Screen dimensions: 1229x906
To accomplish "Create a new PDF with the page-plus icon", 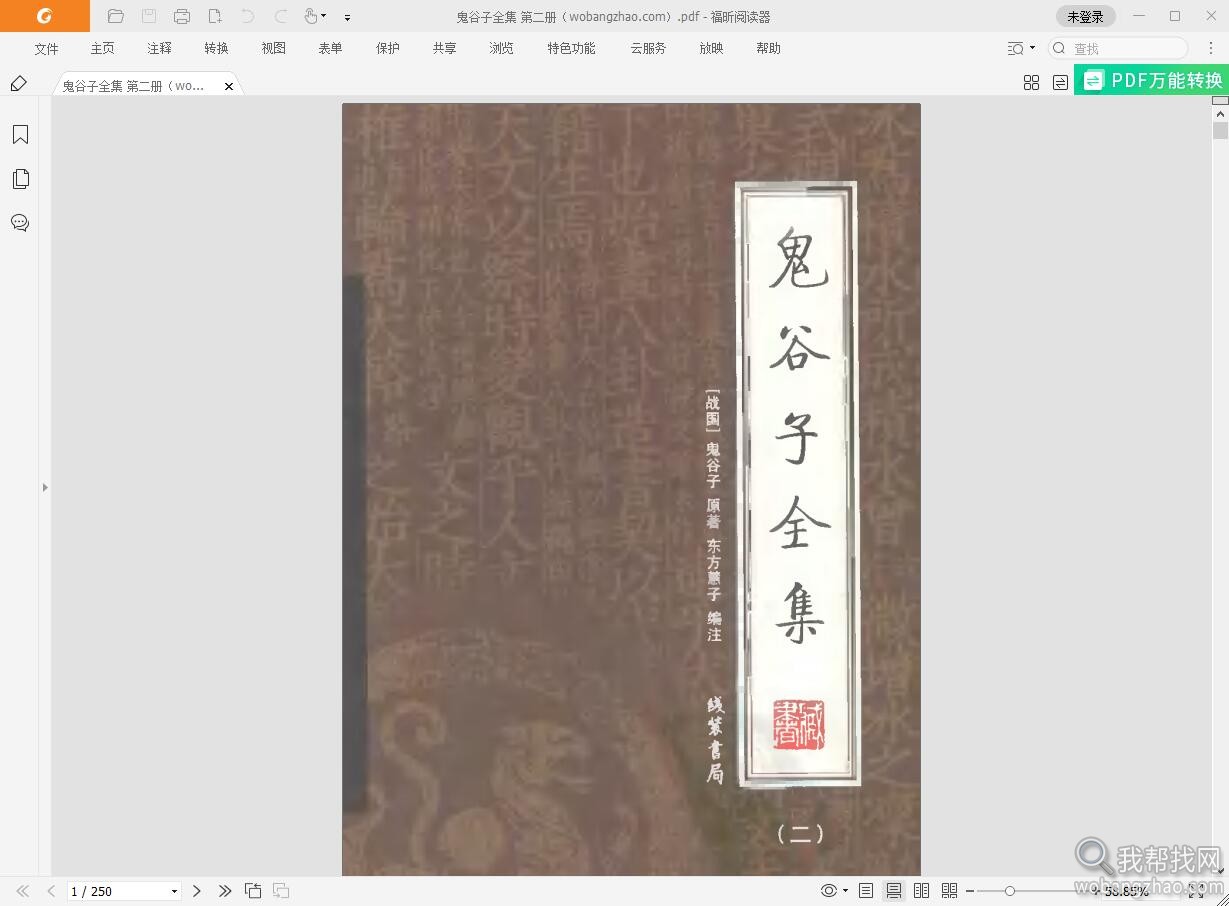I will pyautogui.click(x=215, y=16).
